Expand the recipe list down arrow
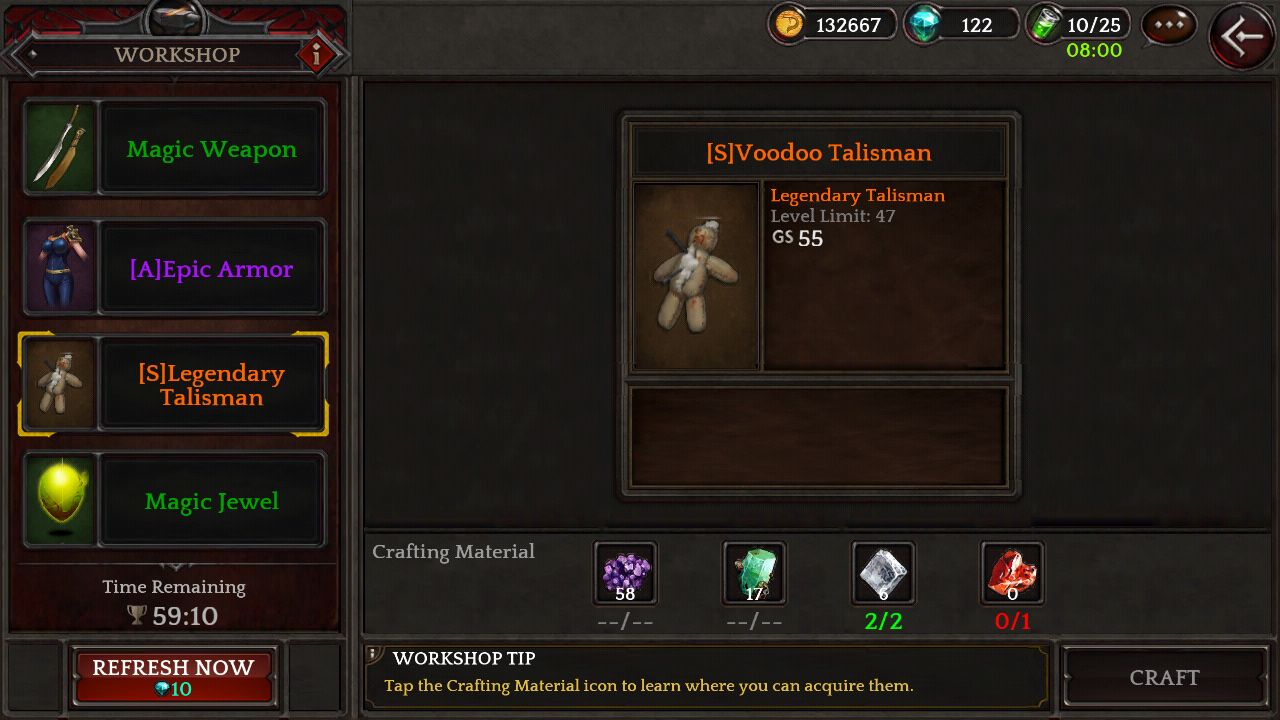Image resolution: width=1280 pixels, height=720 pixels. [177, 567]
